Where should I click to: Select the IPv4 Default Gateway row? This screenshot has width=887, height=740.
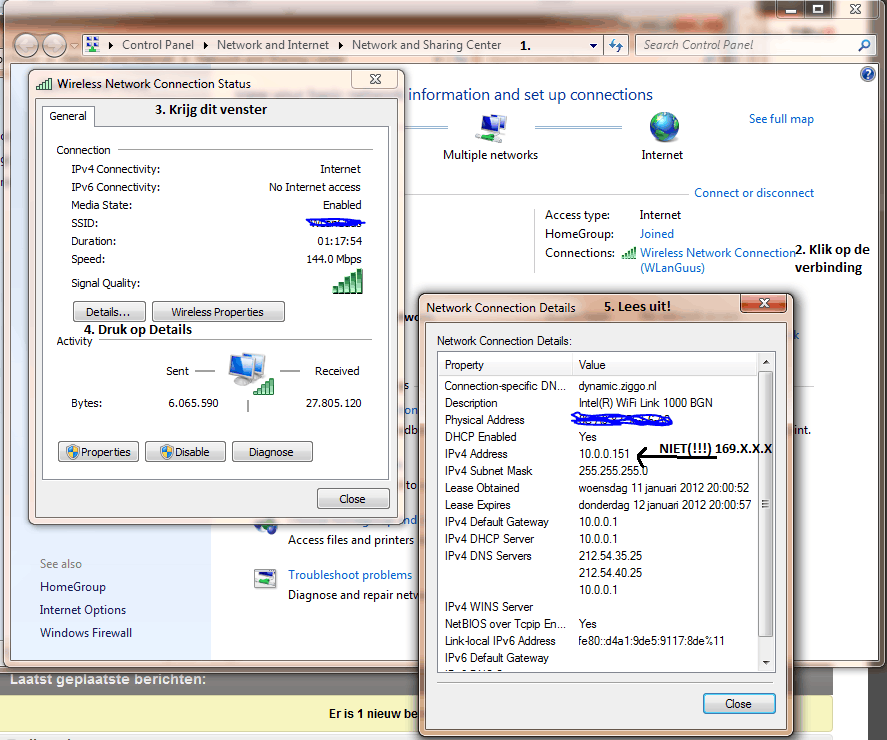pos(598,522)
